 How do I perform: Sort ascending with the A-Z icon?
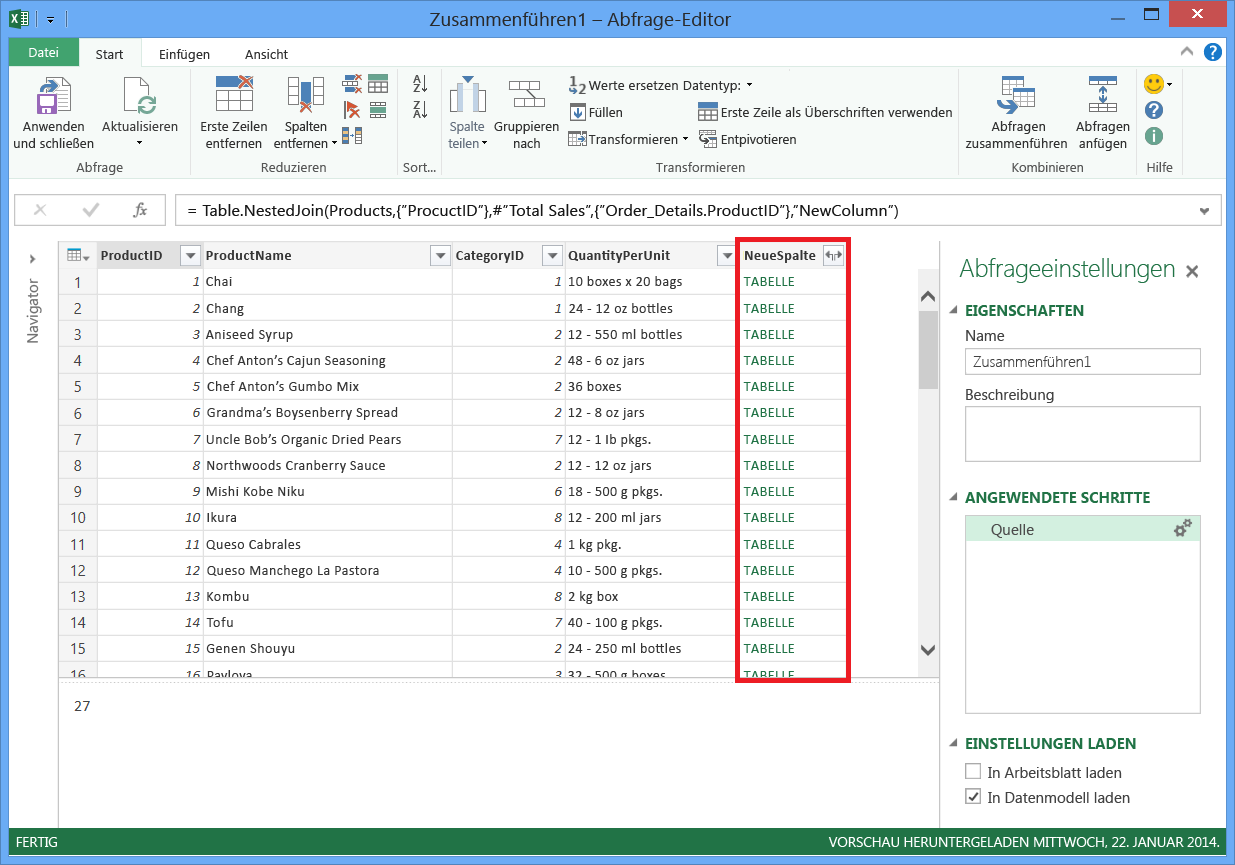pos(418,86)
